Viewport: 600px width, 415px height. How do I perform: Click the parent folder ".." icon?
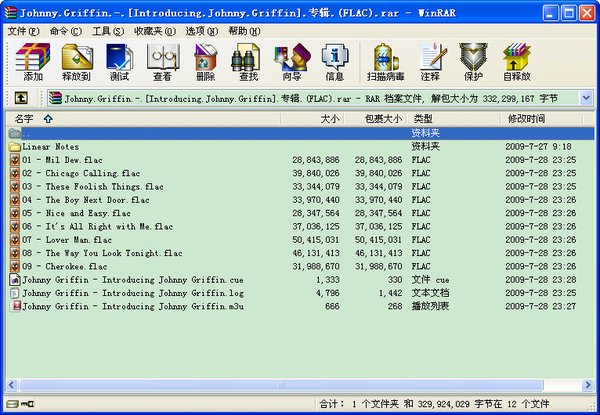pyautogui.click(x=15, y=133)
